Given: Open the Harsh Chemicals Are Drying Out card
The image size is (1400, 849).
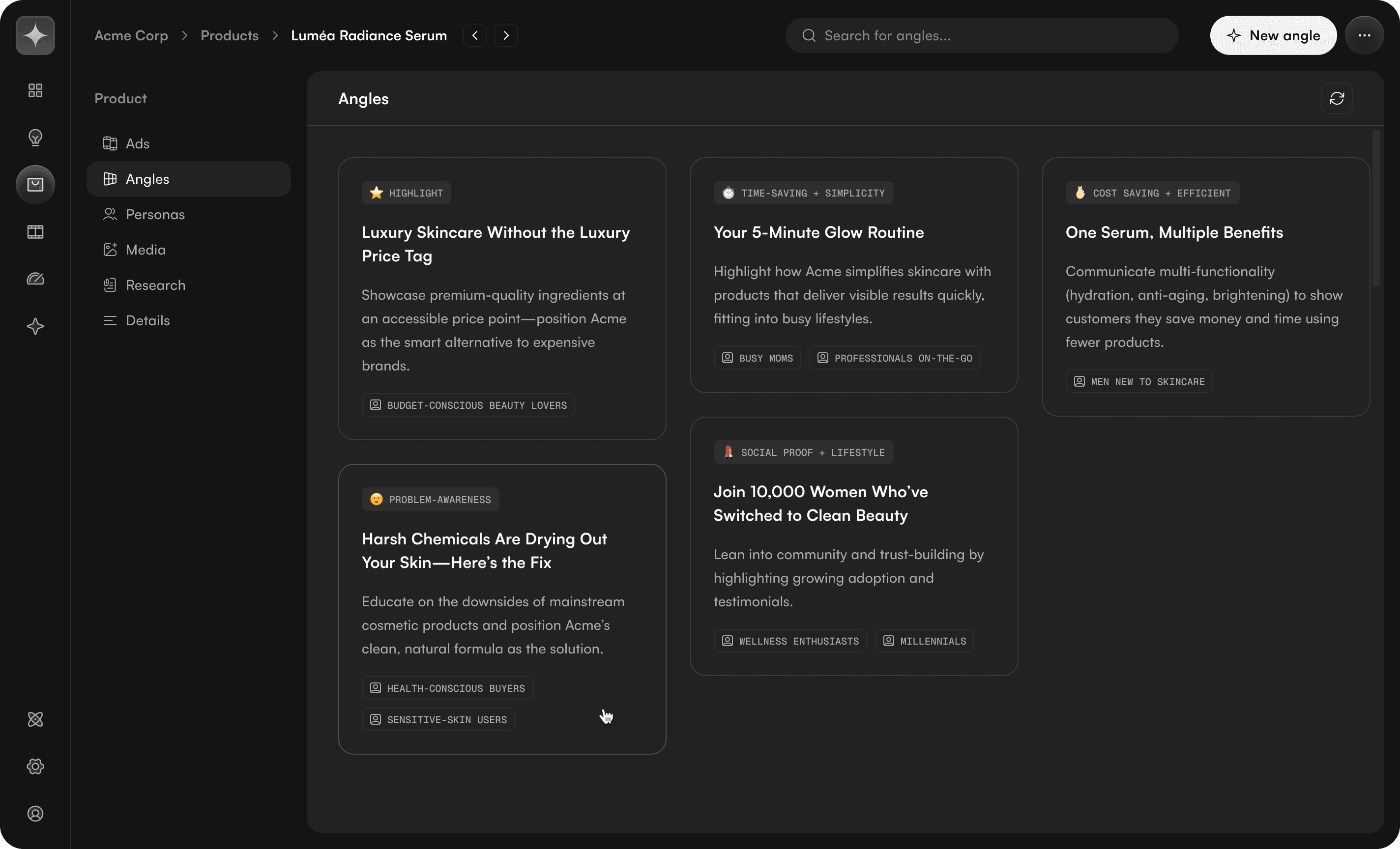Looking at the screenshot, I should click(502, 609).
